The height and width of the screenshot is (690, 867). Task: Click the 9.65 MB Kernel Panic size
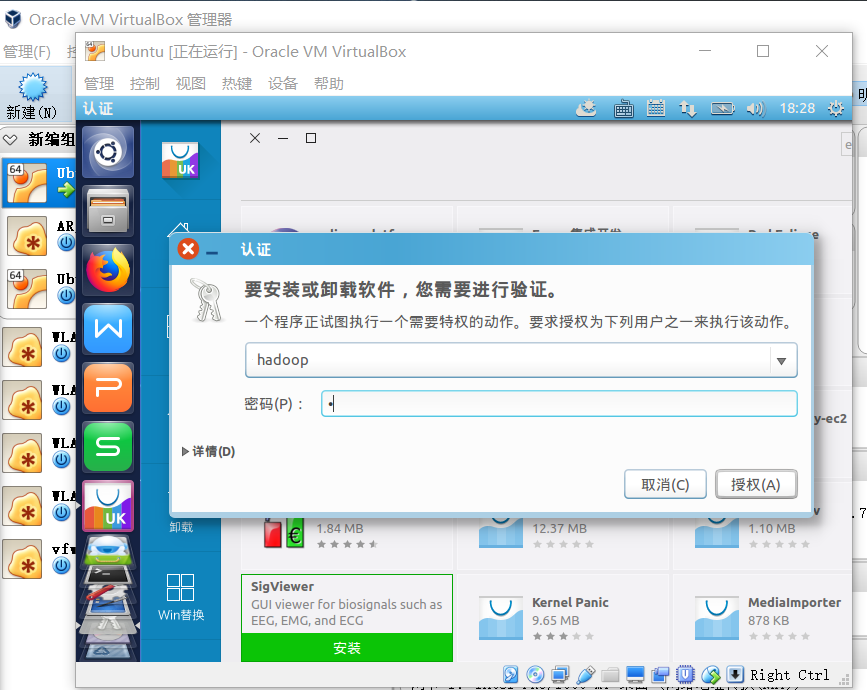coord(555,620)
